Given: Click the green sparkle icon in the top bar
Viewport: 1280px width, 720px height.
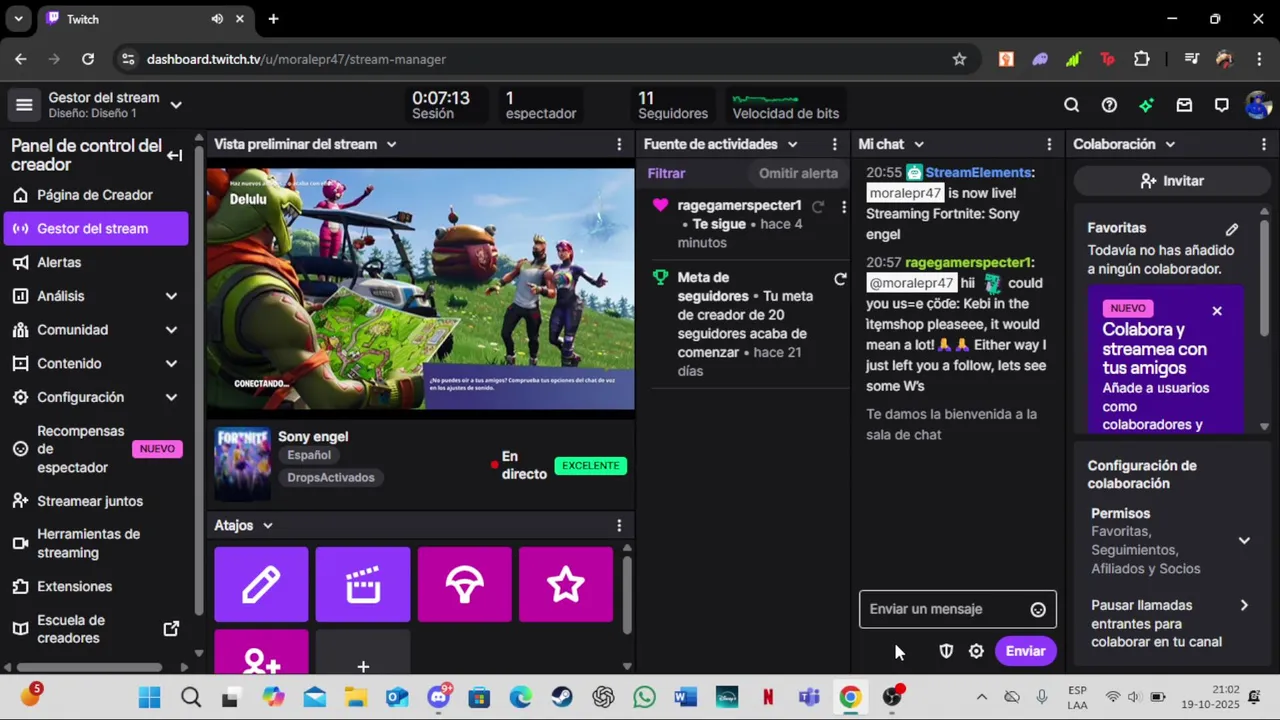Looking at the screenshot, I should click(x=1146, y=105).
